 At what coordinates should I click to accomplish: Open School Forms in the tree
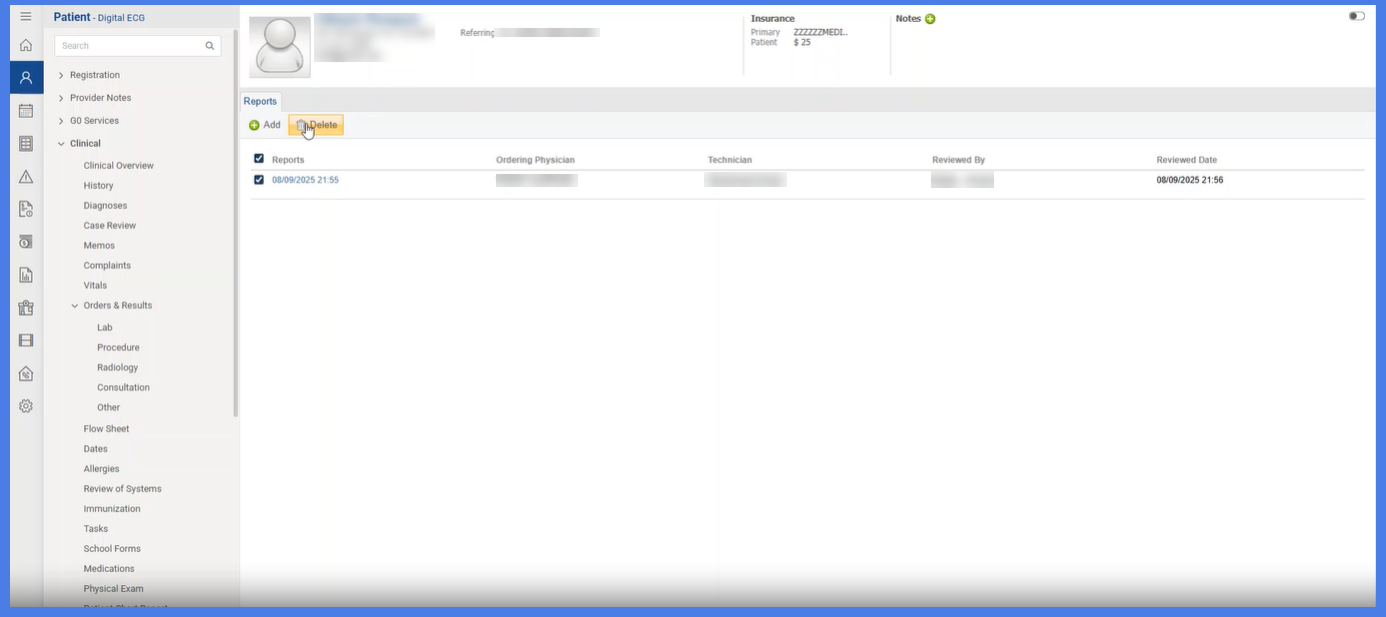pos(112,549)
